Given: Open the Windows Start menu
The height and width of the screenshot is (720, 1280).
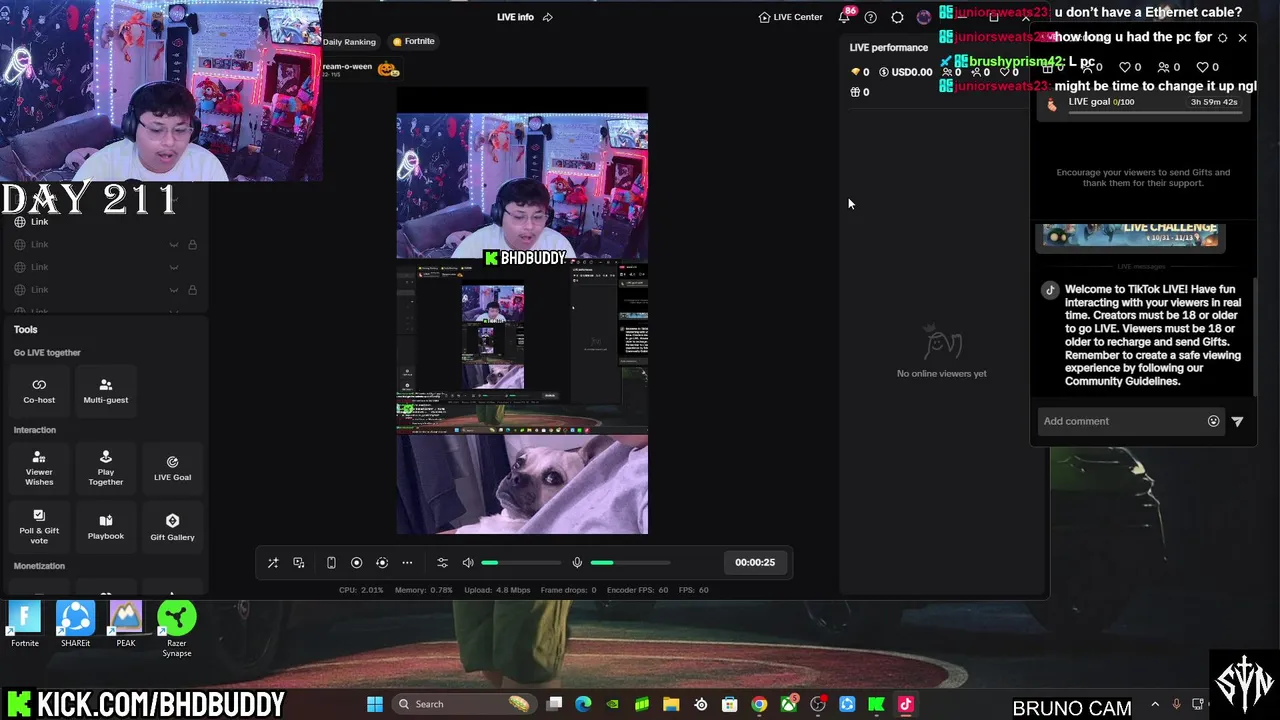Looking at the screenshot, I should (375, 704).
